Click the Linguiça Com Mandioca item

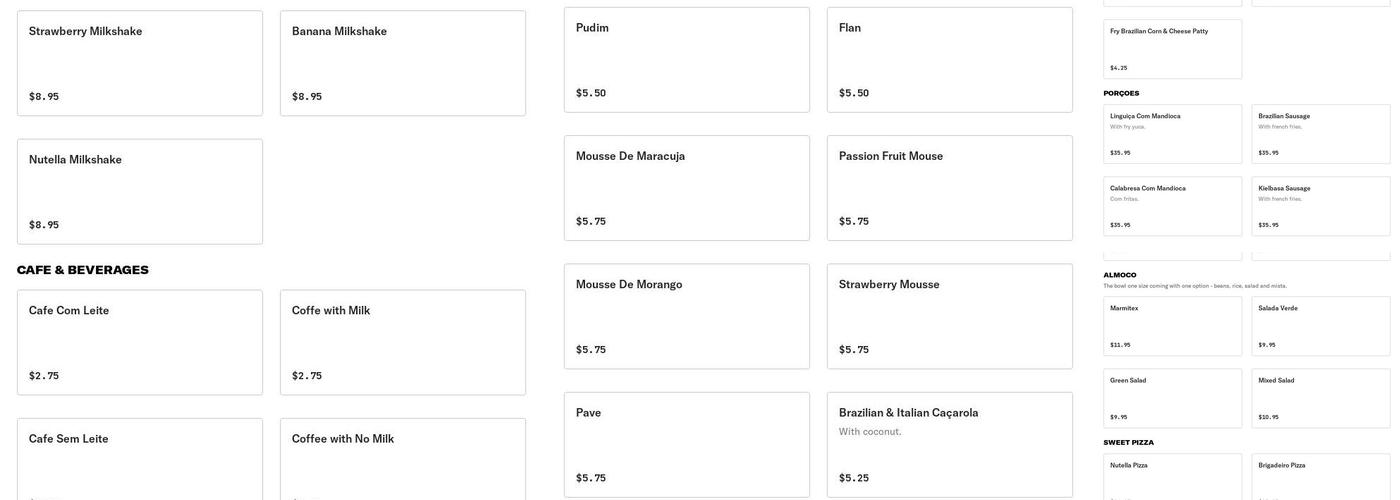(x=1172, y=134)
